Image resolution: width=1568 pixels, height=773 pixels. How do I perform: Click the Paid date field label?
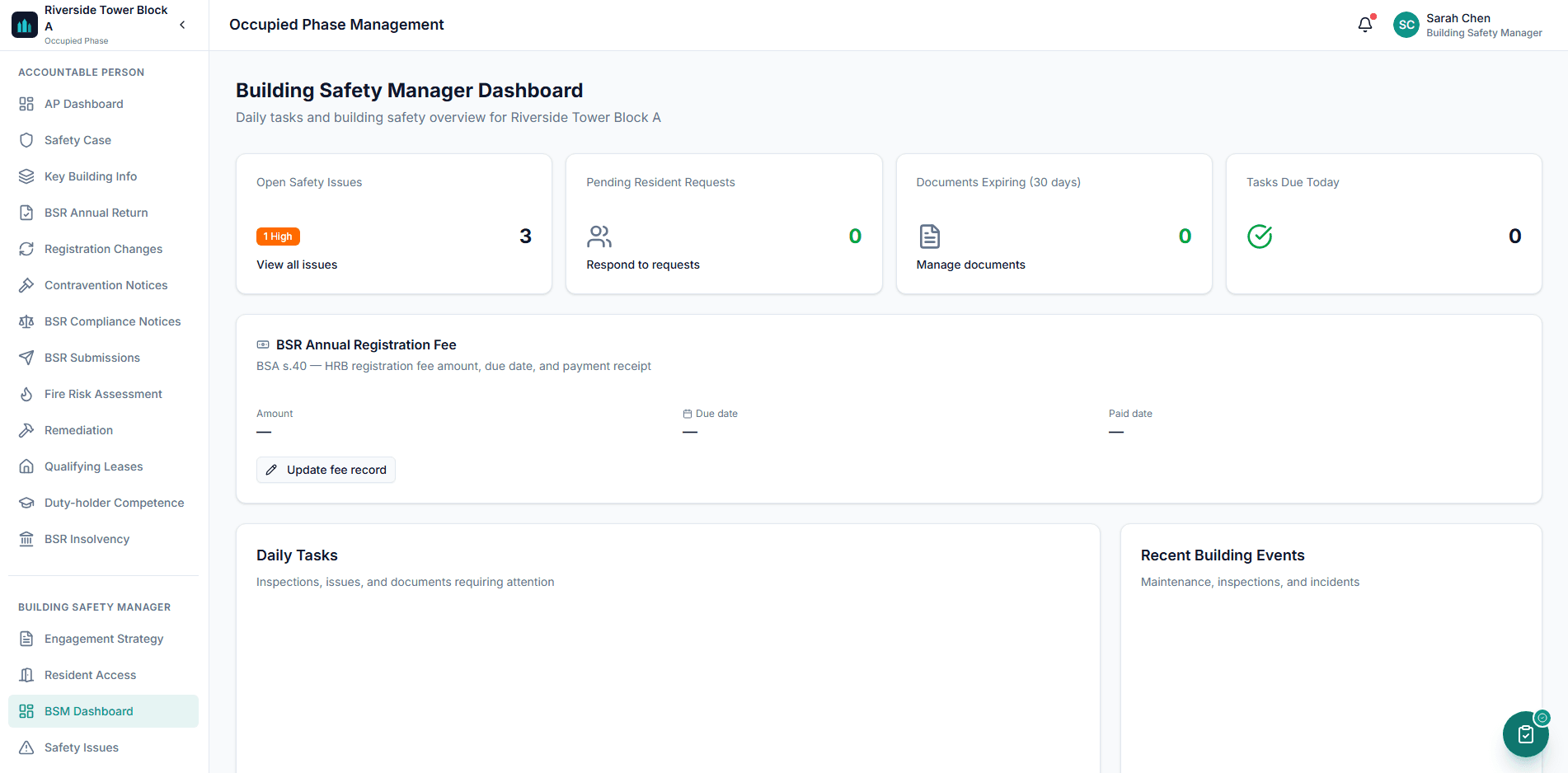pyautogui.click(x=1130, y=414)
